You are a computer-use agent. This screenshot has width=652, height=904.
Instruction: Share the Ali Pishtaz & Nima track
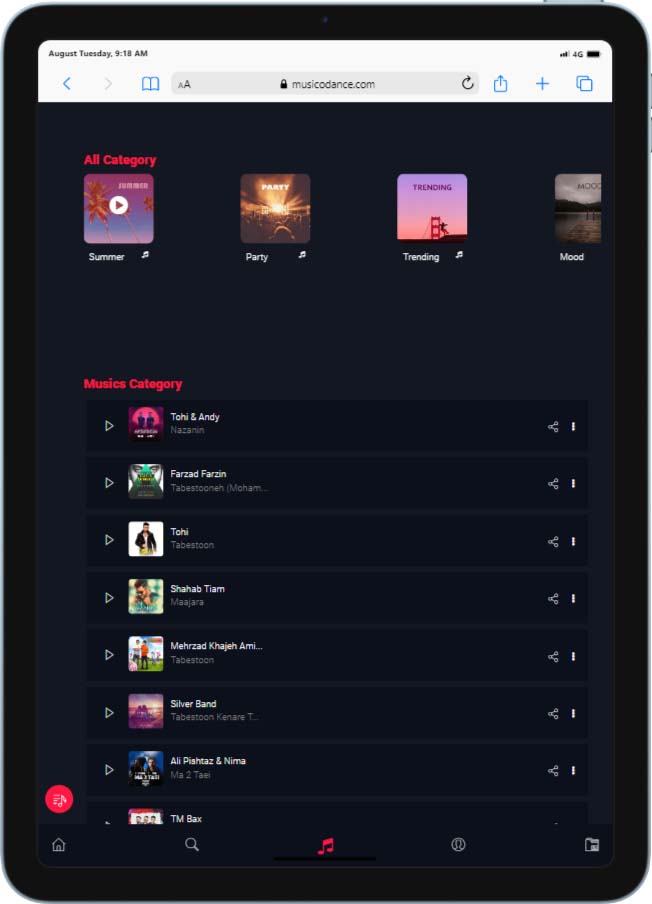coord(553,771)
